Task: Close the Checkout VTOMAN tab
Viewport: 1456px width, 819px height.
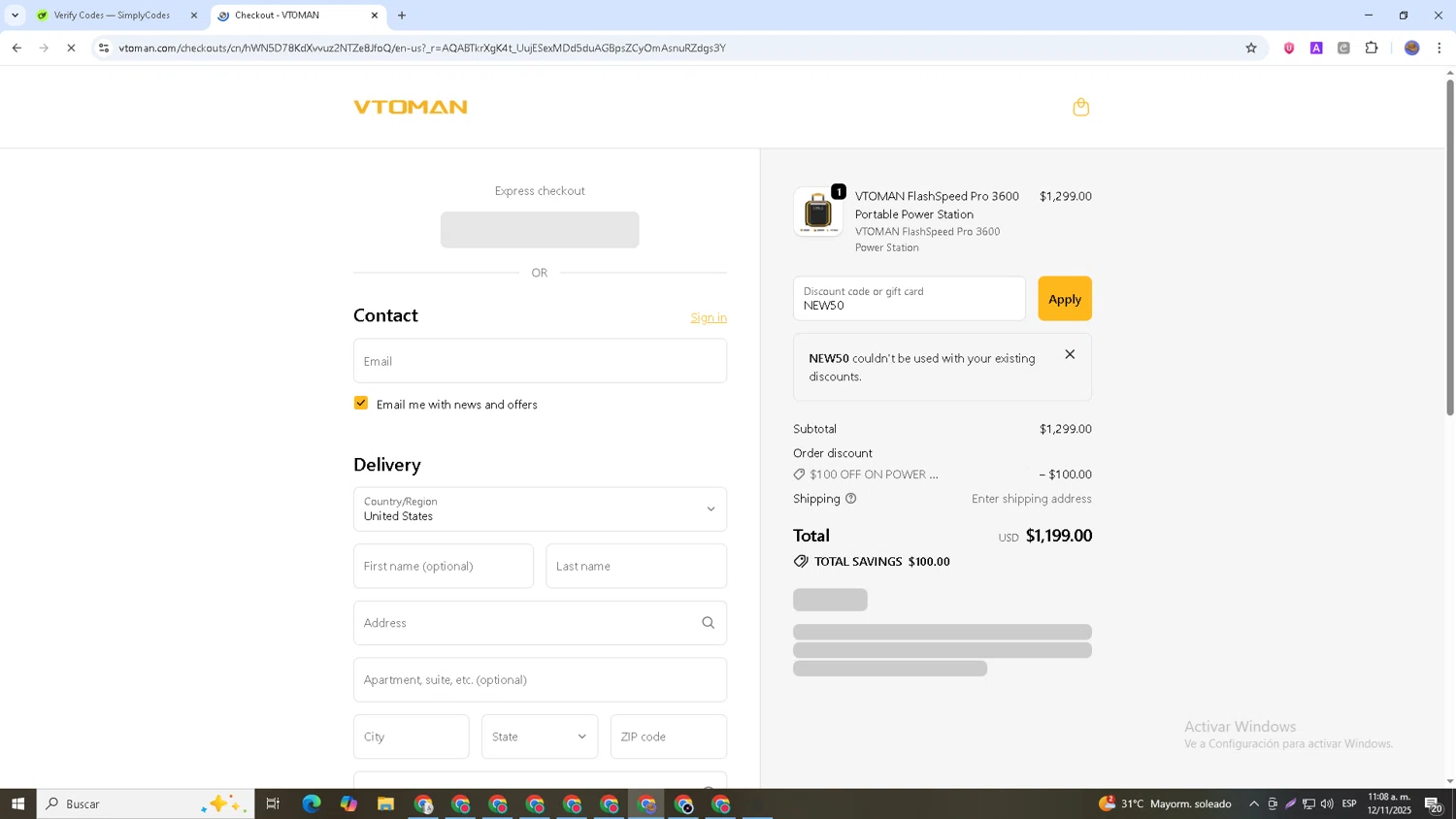Action: [375, 16]
